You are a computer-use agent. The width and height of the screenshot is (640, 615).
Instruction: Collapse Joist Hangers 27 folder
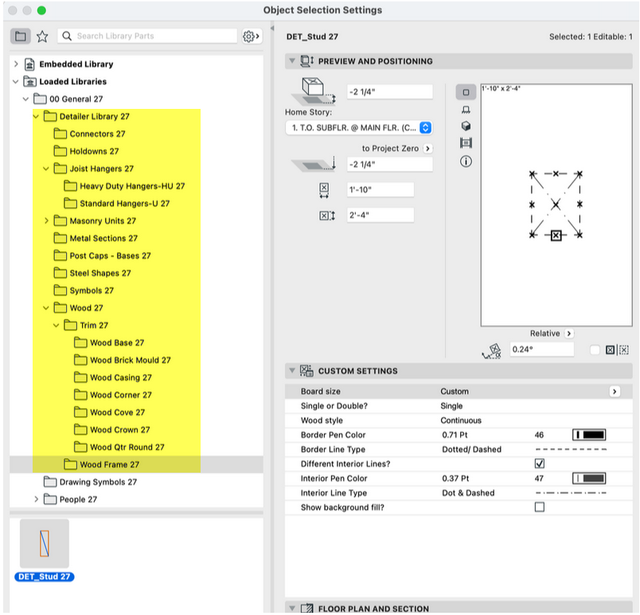[46, 169]
